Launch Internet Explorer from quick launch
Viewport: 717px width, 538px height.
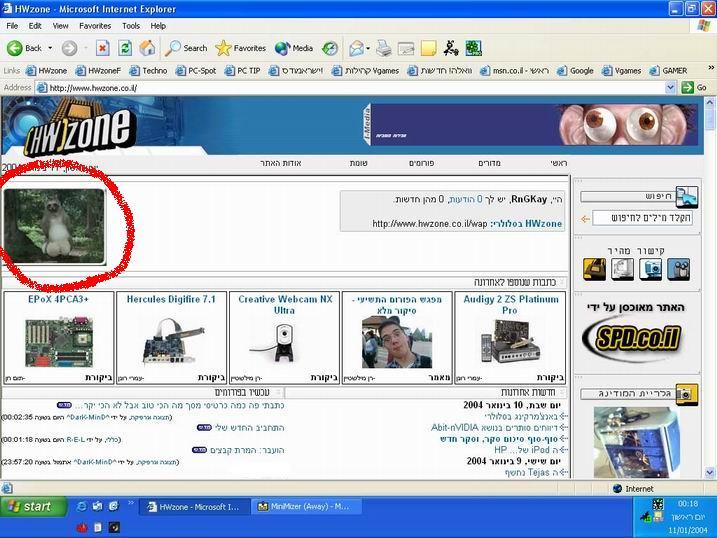point(81,506)
